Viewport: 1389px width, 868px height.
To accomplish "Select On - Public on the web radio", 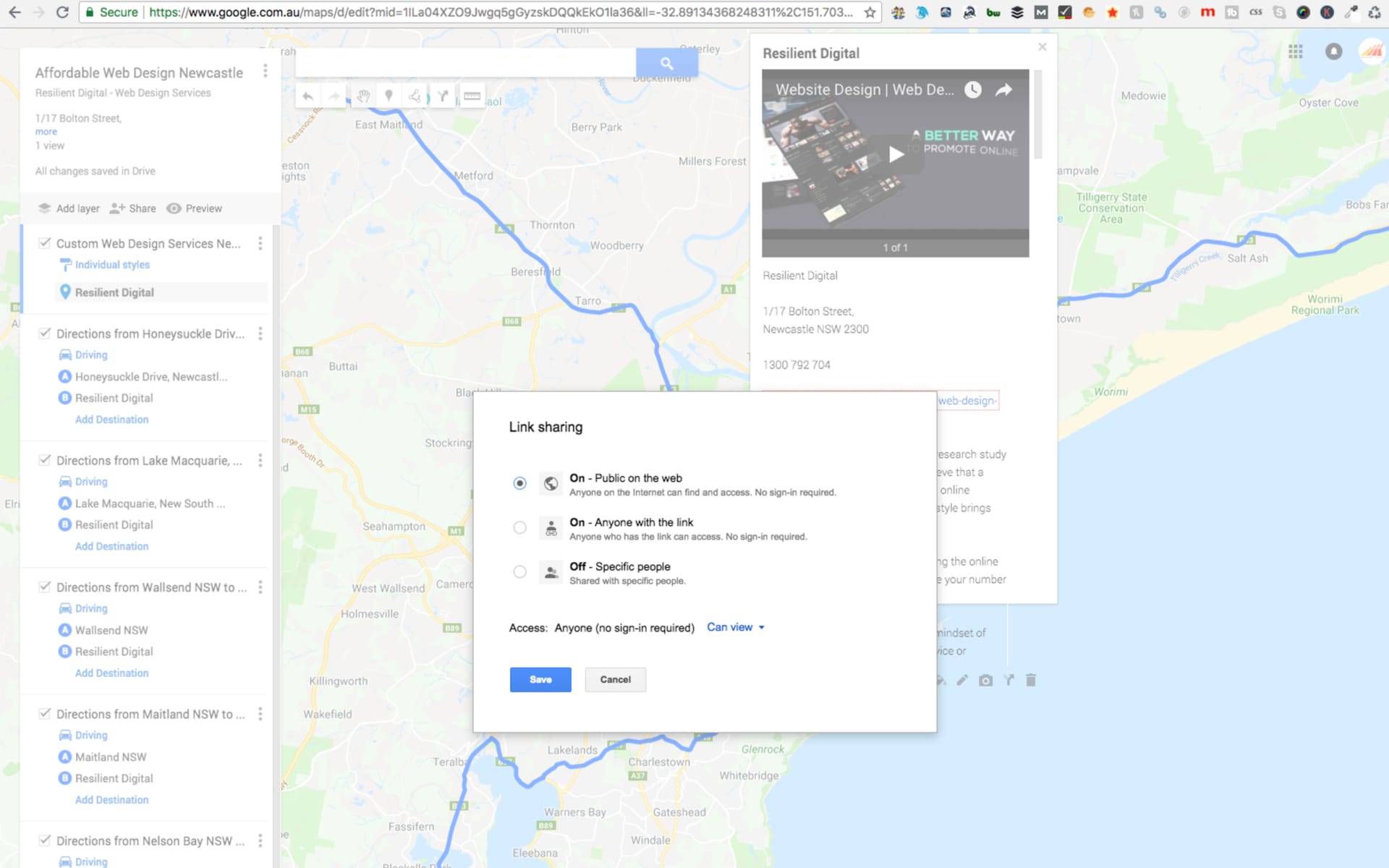I will [x=519, y=483].
